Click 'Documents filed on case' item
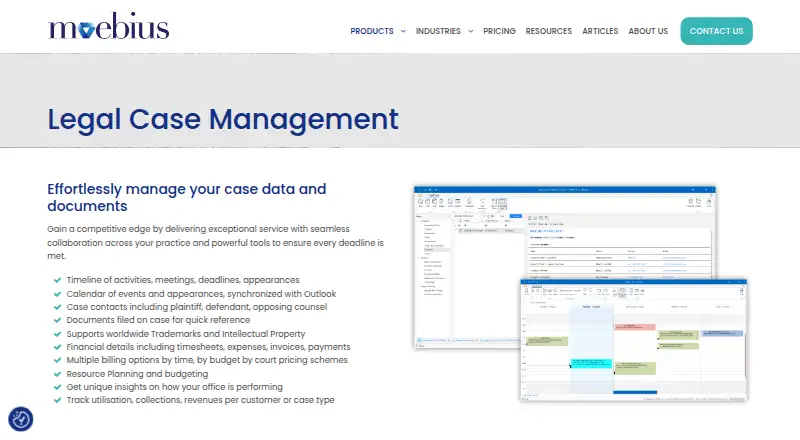 click(x=158, y=320)
